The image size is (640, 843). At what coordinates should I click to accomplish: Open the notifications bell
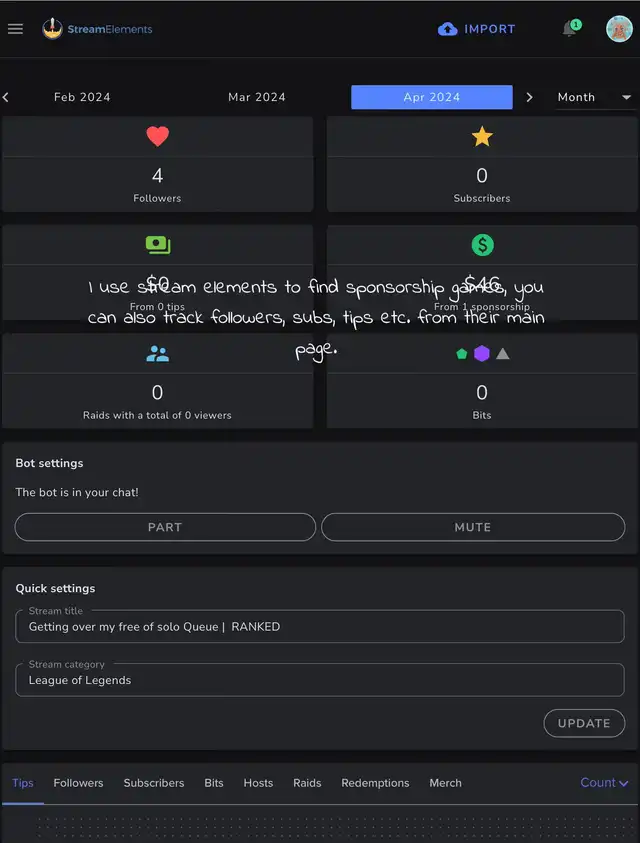pyautogui.click(x=569, y=29)
